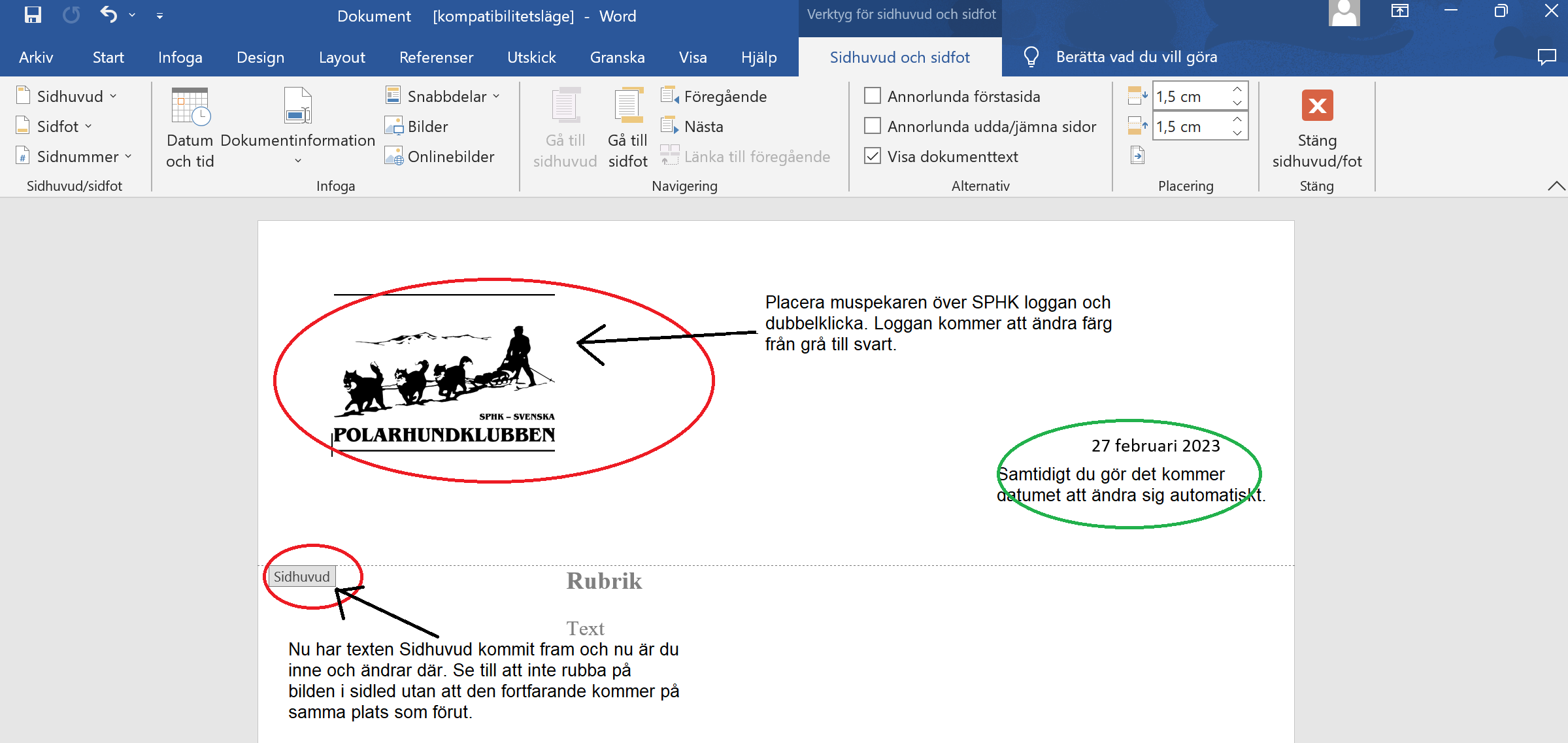Switch to the Design tab
Screen dimensions: 1568x743
260,58
